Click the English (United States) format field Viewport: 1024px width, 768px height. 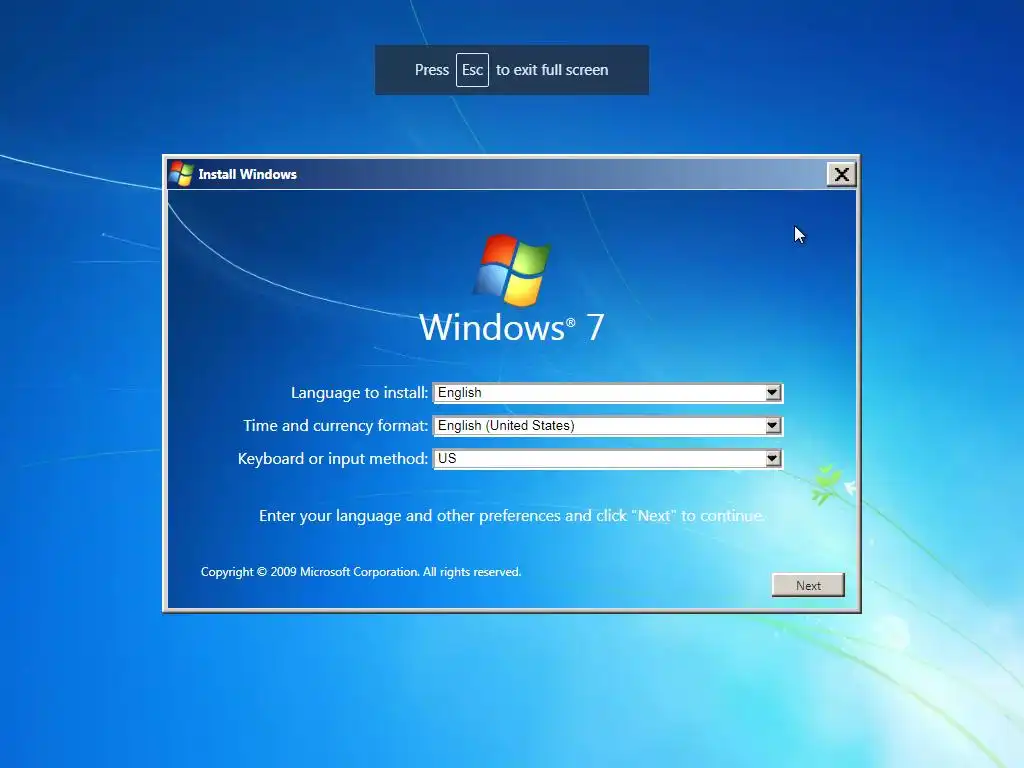tap(607, 426)
